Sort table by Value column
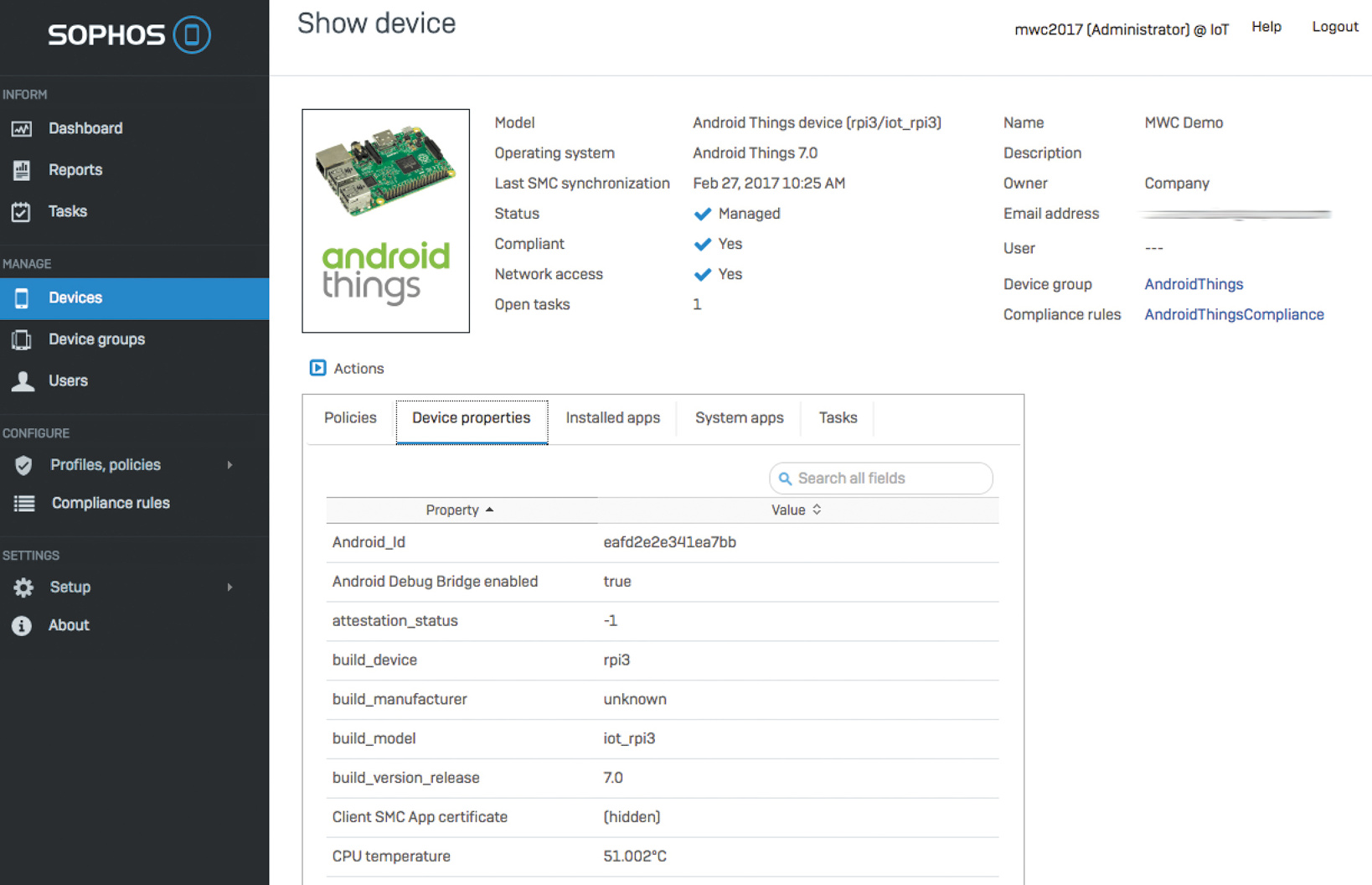This screenshot has height=885, width=1372. [x=797, y=510]
